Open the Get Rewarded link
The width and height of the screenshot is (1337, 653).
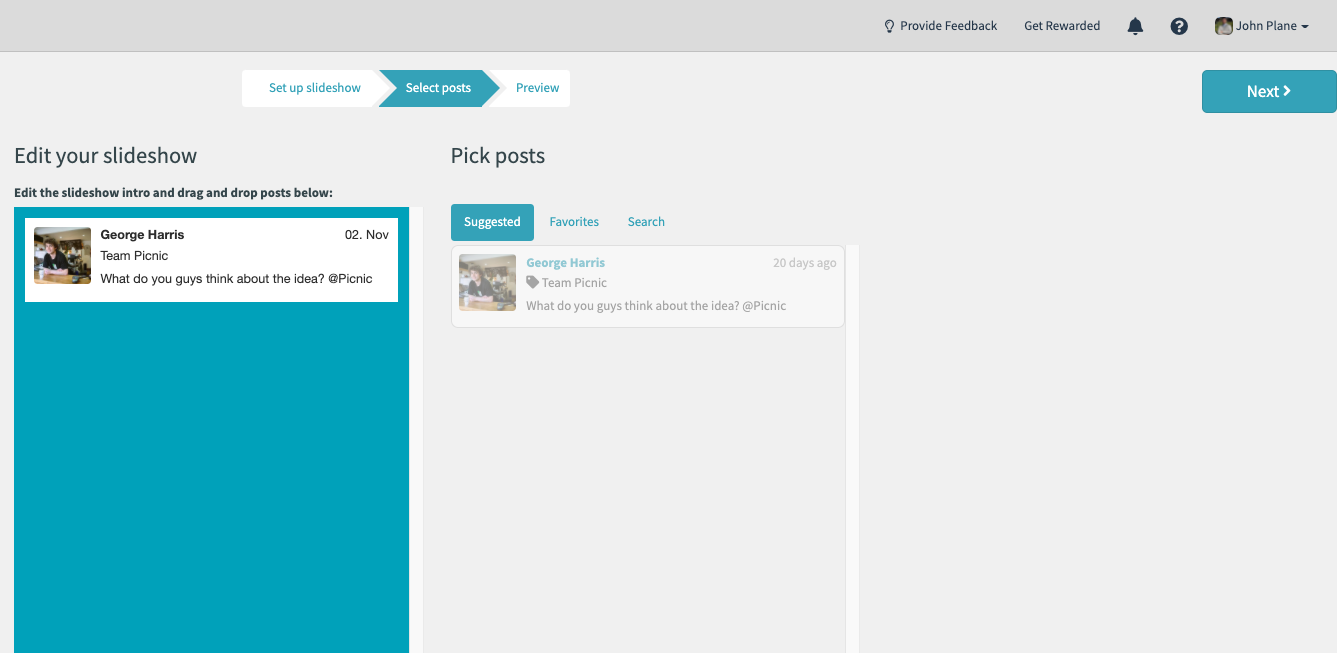[x=1062, y=26]
